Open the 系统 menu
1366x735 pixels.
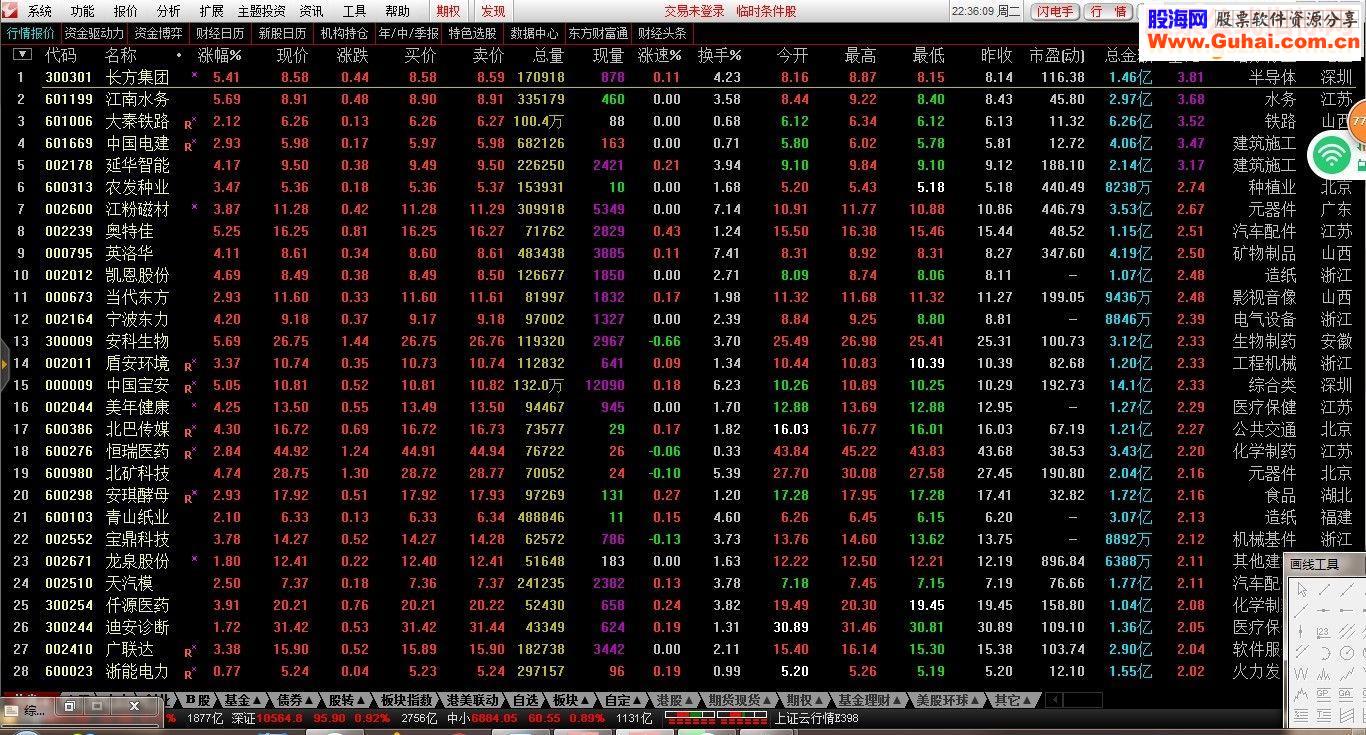[x=40, y=11]
